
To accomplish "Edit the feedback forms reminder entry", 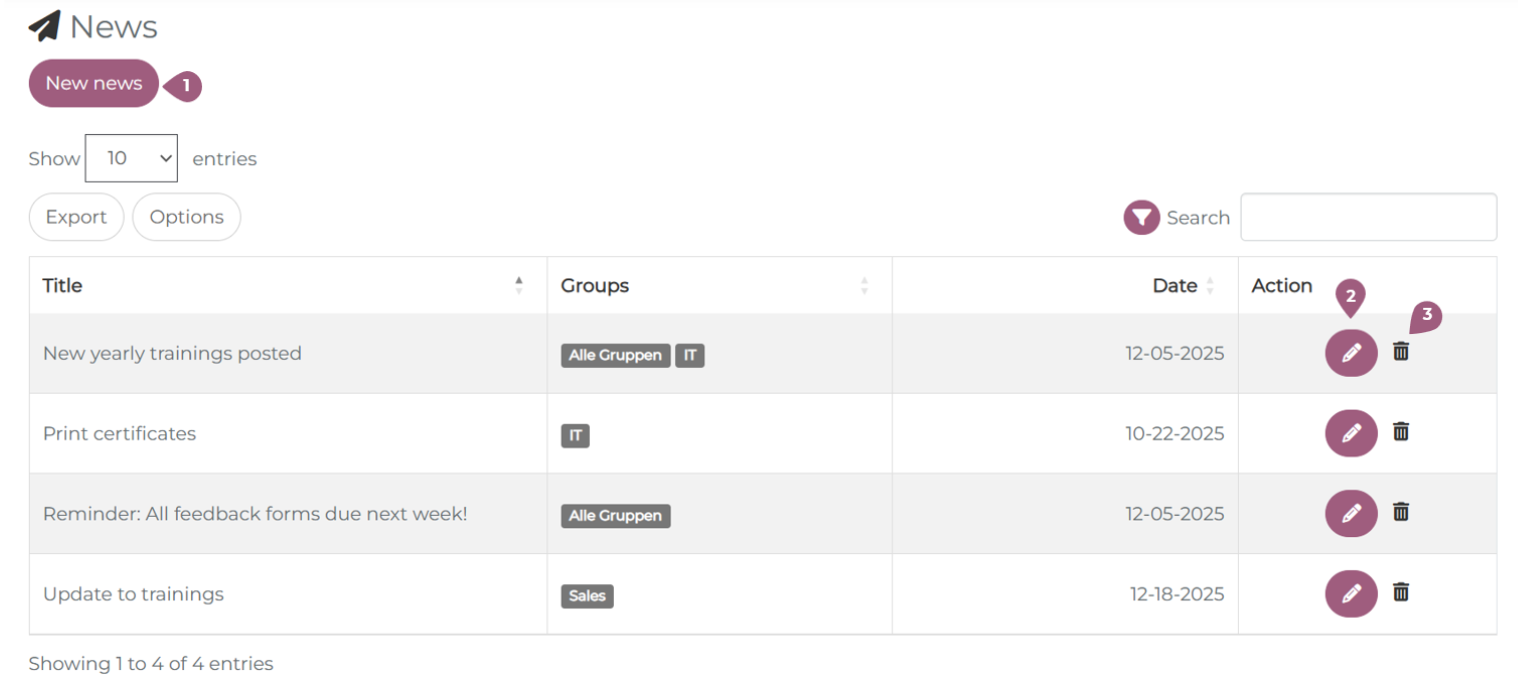I will pos(1351,513).
